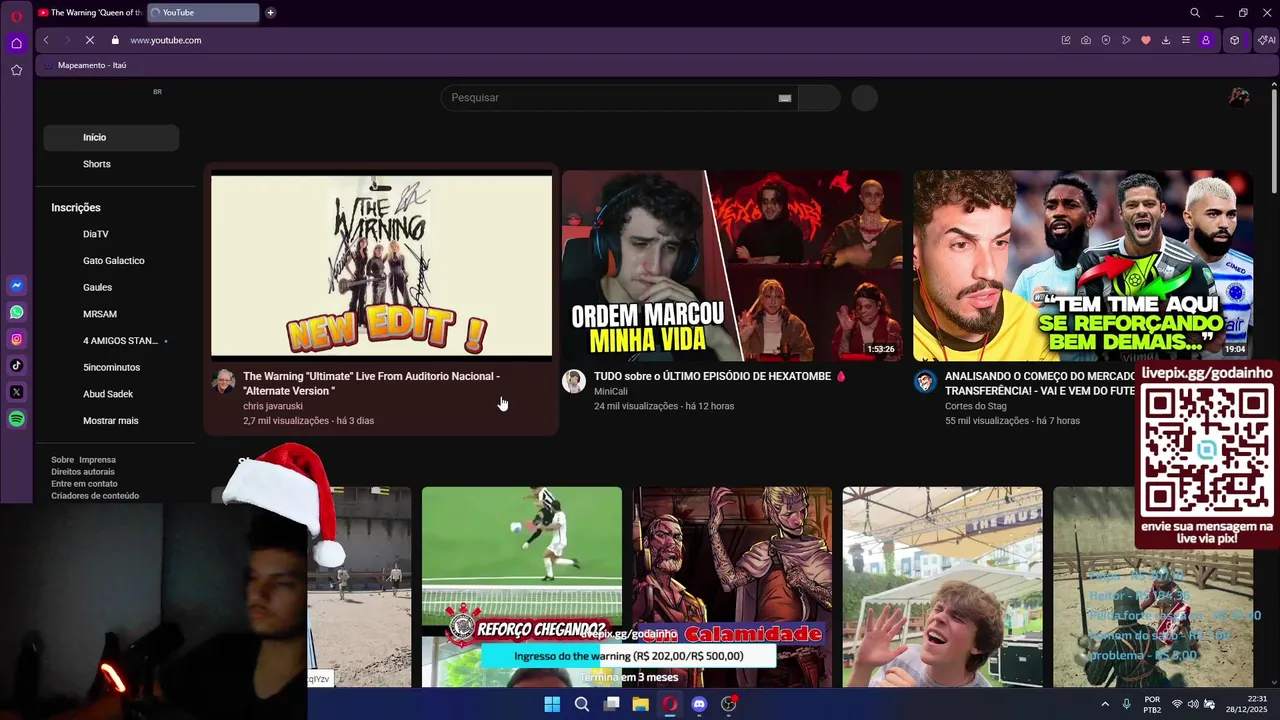This screenshot has width=1280, height=720.
Task: Click the My Flow send arrow icon
Action: (1126, 40)
